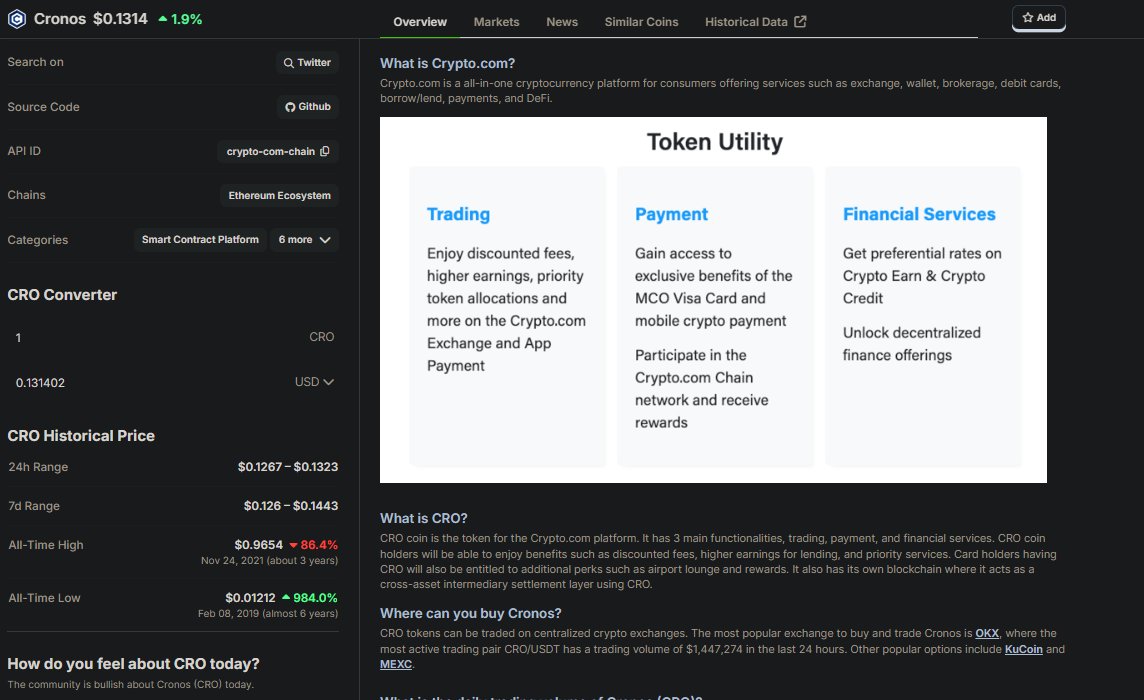Click the Token Utility infographic image
Image resolution: width=1144 pixels, height=700 pixels.
(x=714, y=300)
